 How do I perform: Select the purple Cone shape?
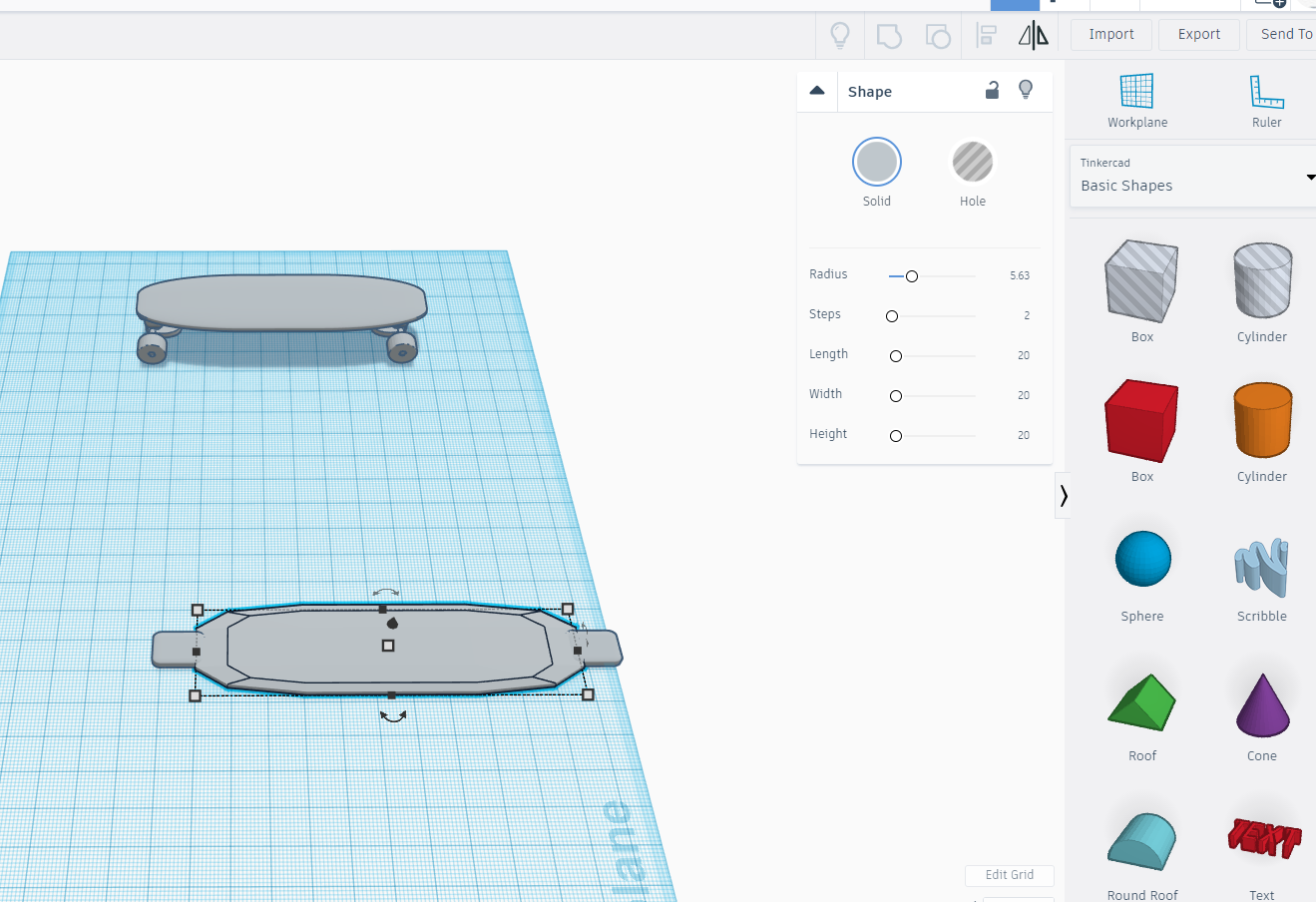(1262, 704)
